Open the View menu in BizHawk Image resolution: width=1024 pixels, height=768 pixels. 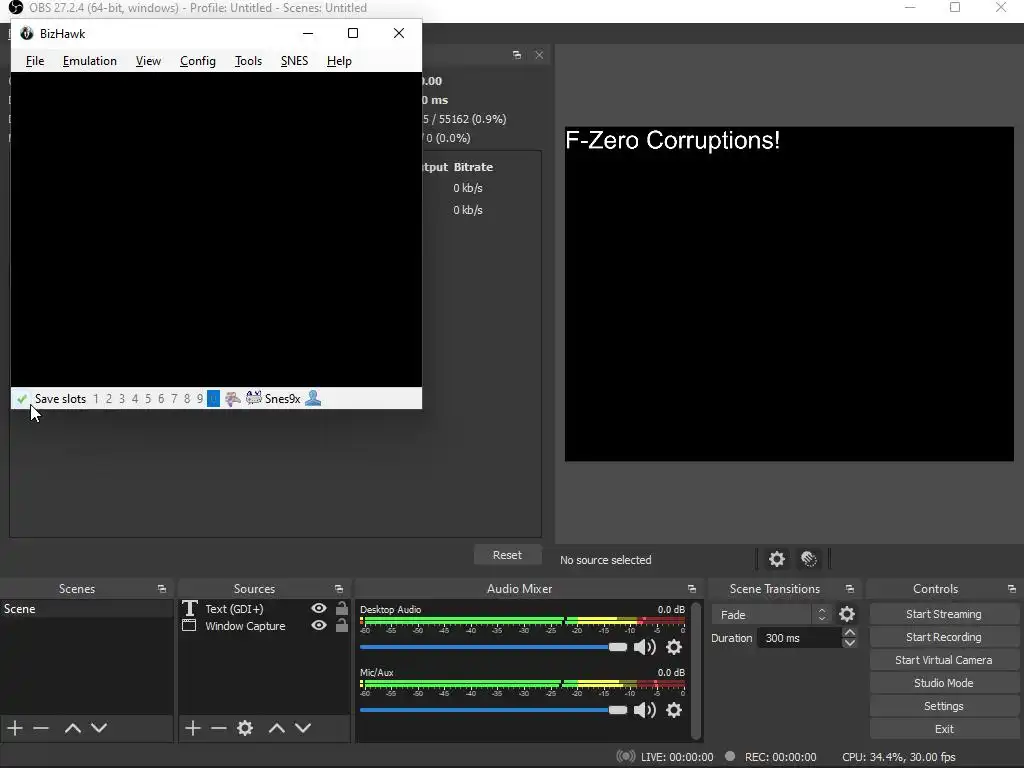[148, 61]
